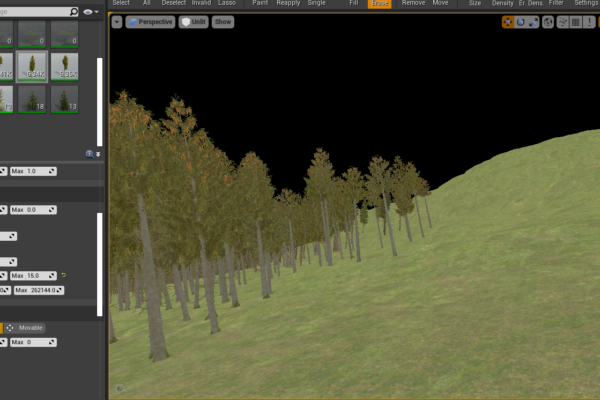The height and width of the screenshot is (400, 600).
Task: Click Deselect in foliage toolbar
Action: pyautogui.click(x=174, y=3)
